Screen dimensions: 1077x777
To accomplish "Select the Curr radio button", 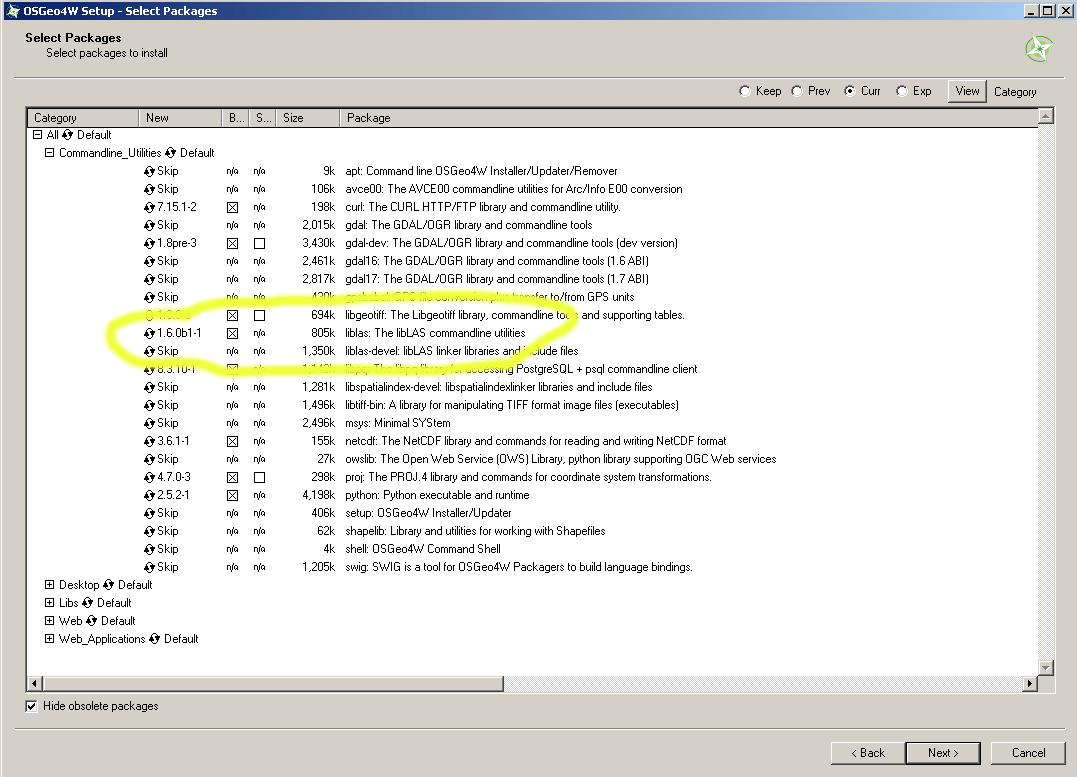I will (x=850, y=91).
